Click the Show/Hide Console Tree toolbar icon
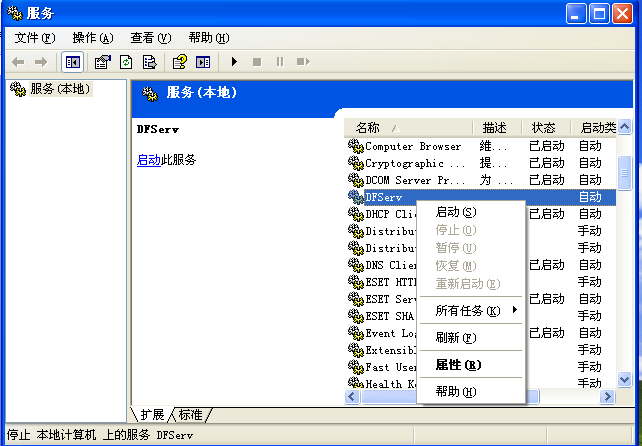Image resolution: width=642 pixels, height=446 pixels. point(72,62)
